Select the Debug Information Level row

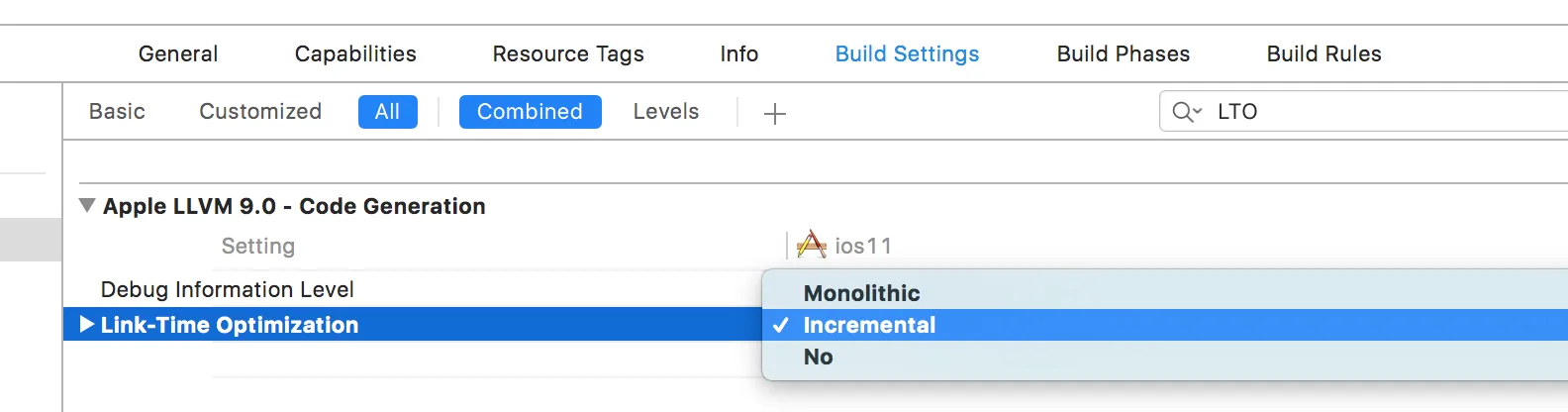click(x=228, y=289)
